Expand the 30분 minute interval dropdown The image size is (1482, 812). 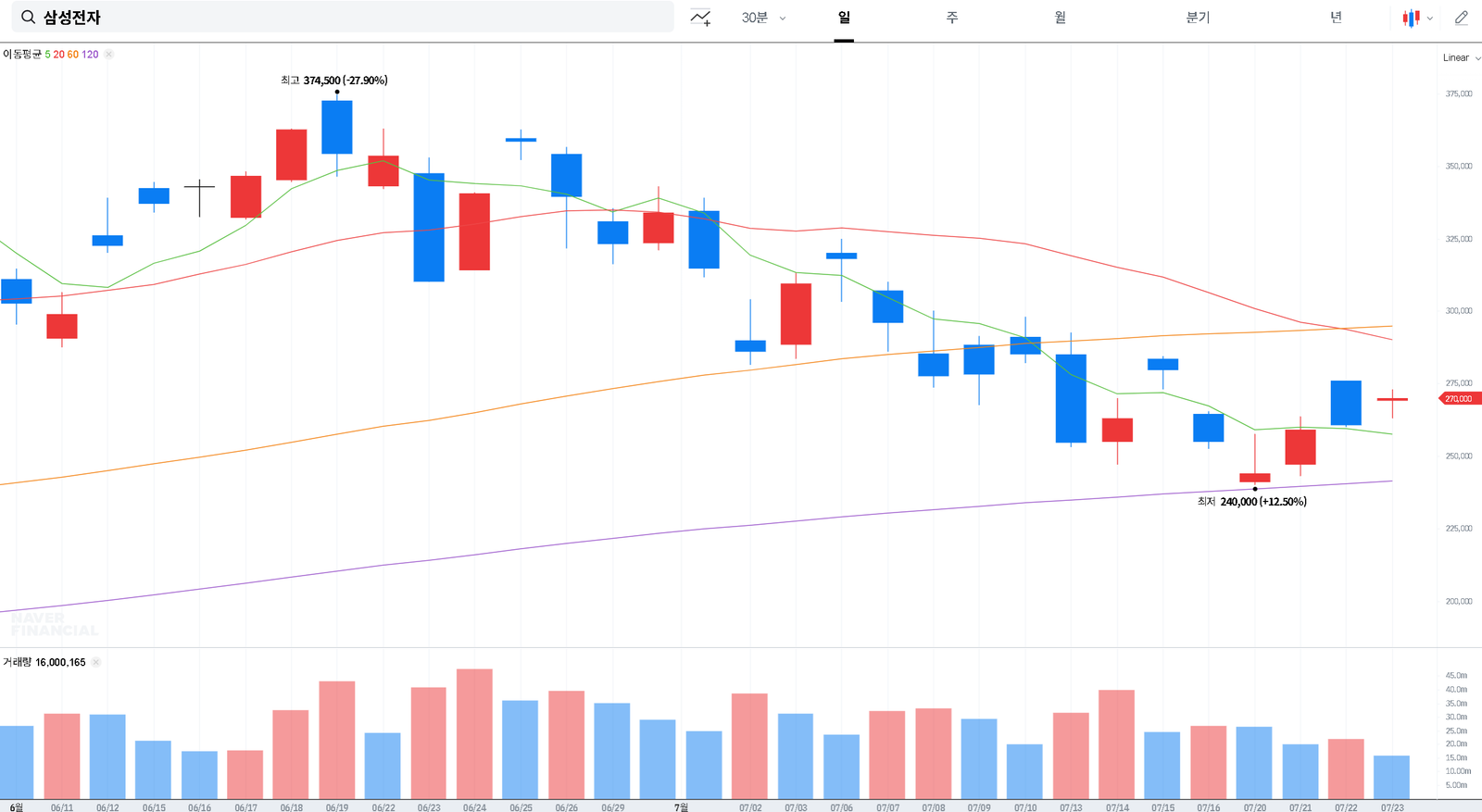(763, 18)
